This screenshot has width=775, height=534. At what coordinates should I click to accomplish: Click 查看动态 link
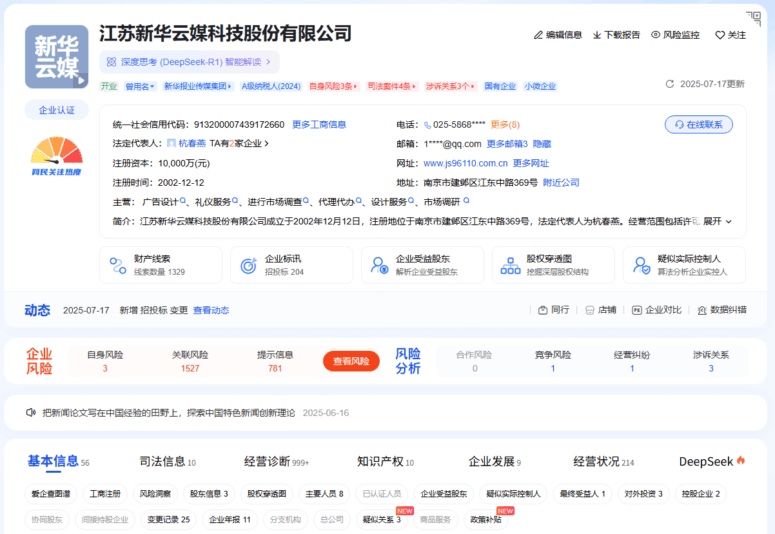point(211,310)
